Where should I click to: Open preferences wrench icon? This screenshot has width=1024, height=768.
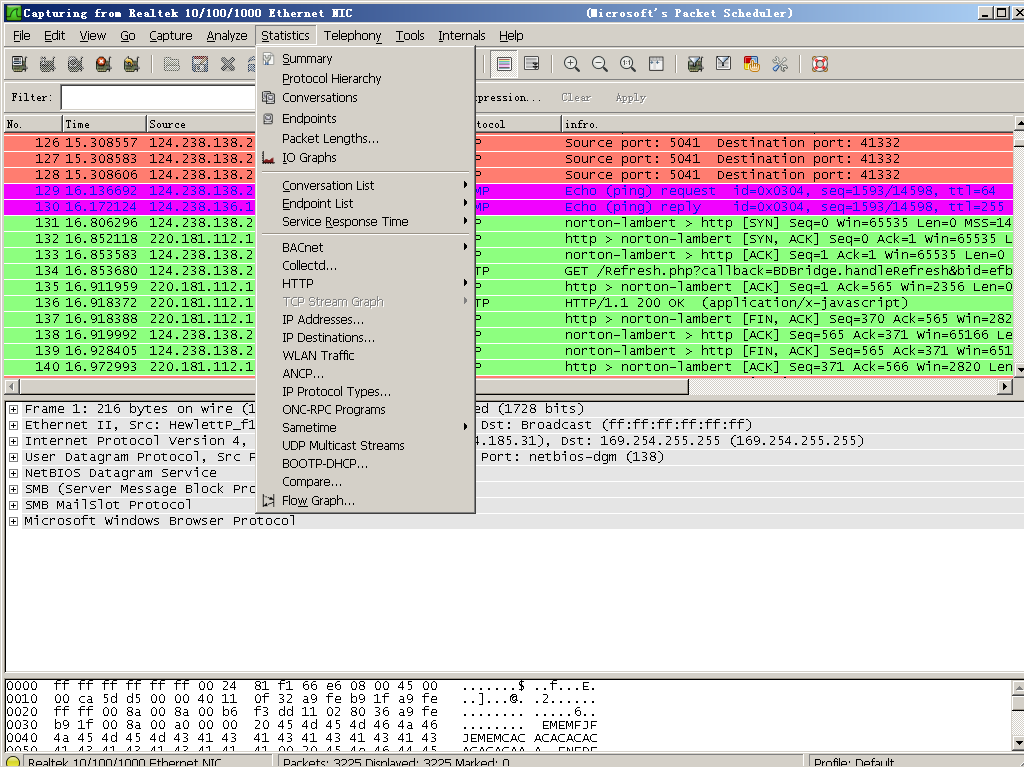pyautogui.click(x=780, y=64)
